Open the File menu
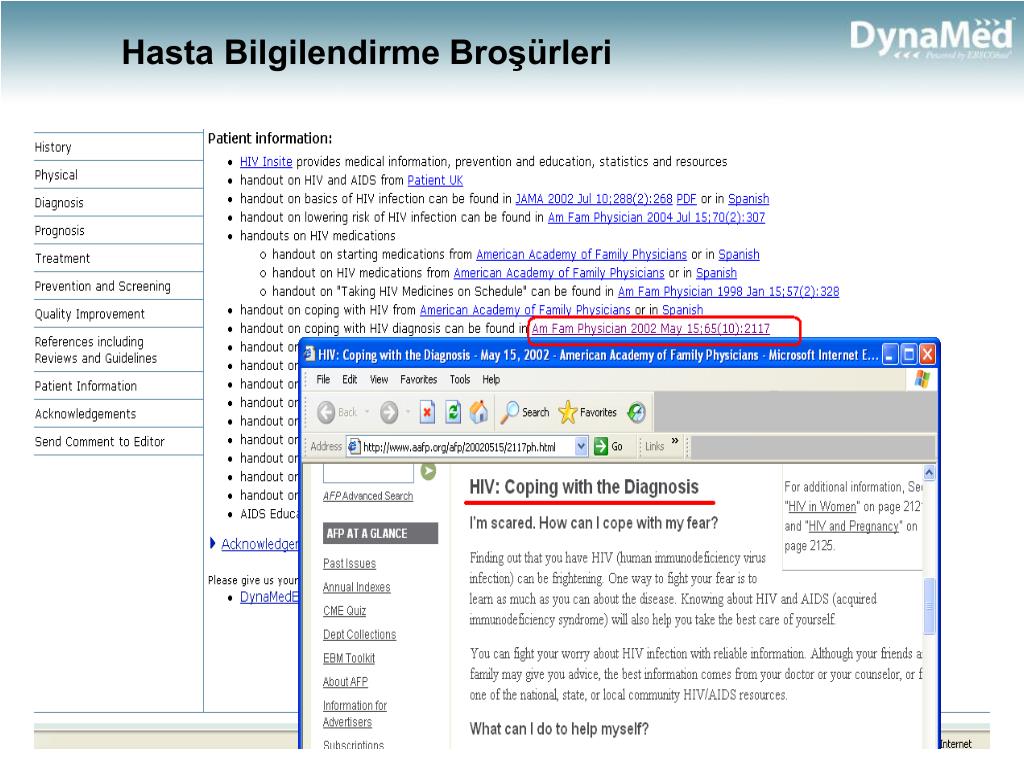1024x768 pixels. click(323, 379)
